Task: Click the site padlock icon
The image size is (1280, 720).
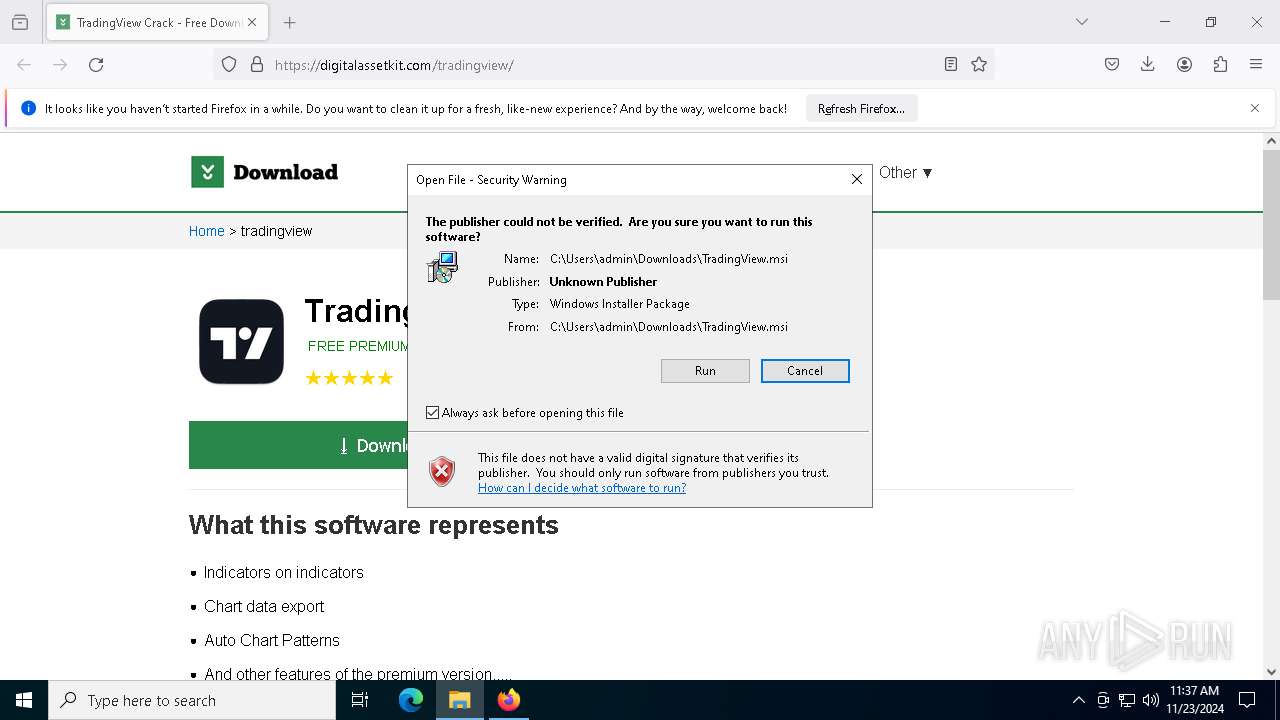Action: (x=257, y=65)
